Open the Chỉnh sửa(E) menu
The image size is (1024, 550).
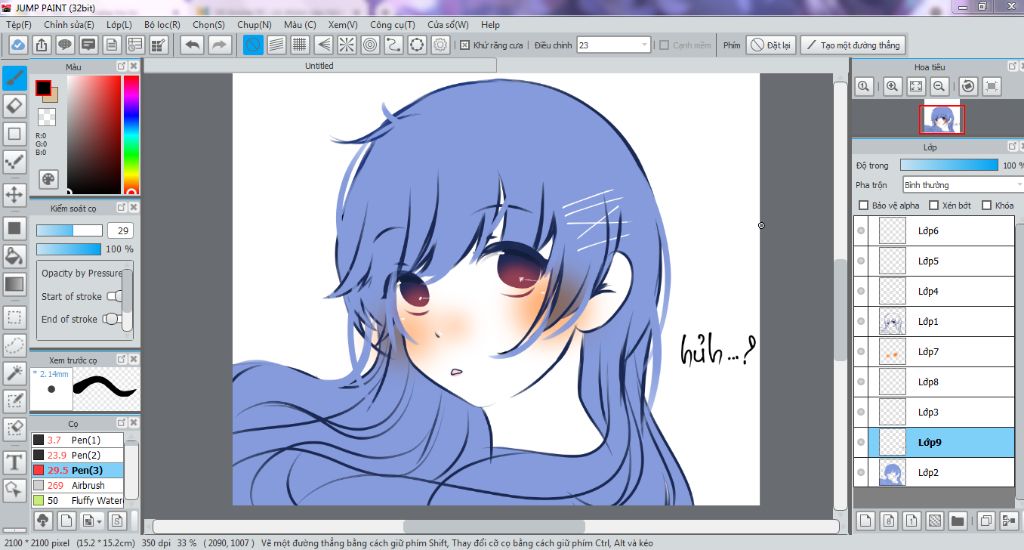coord(69,25)
